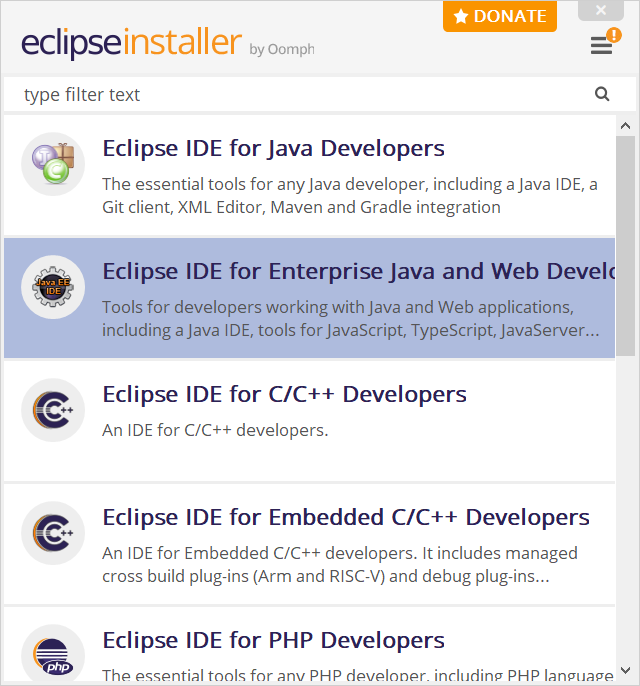Click 'An IDE for C/C++ developers.' text
Viewport: 640px width, 686px height.
pos(215,430)
